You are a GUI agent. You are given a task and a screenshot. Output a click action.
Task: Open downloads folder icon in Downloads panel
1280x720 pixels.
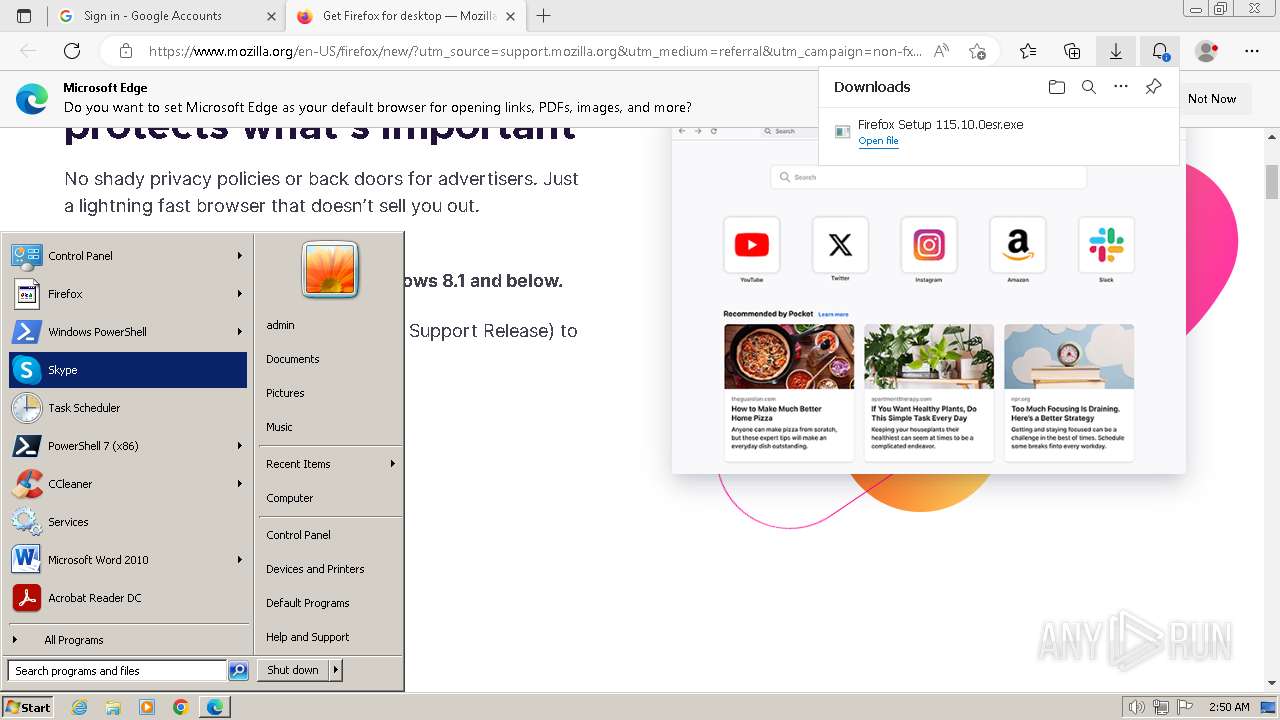tap(1057, 87)
